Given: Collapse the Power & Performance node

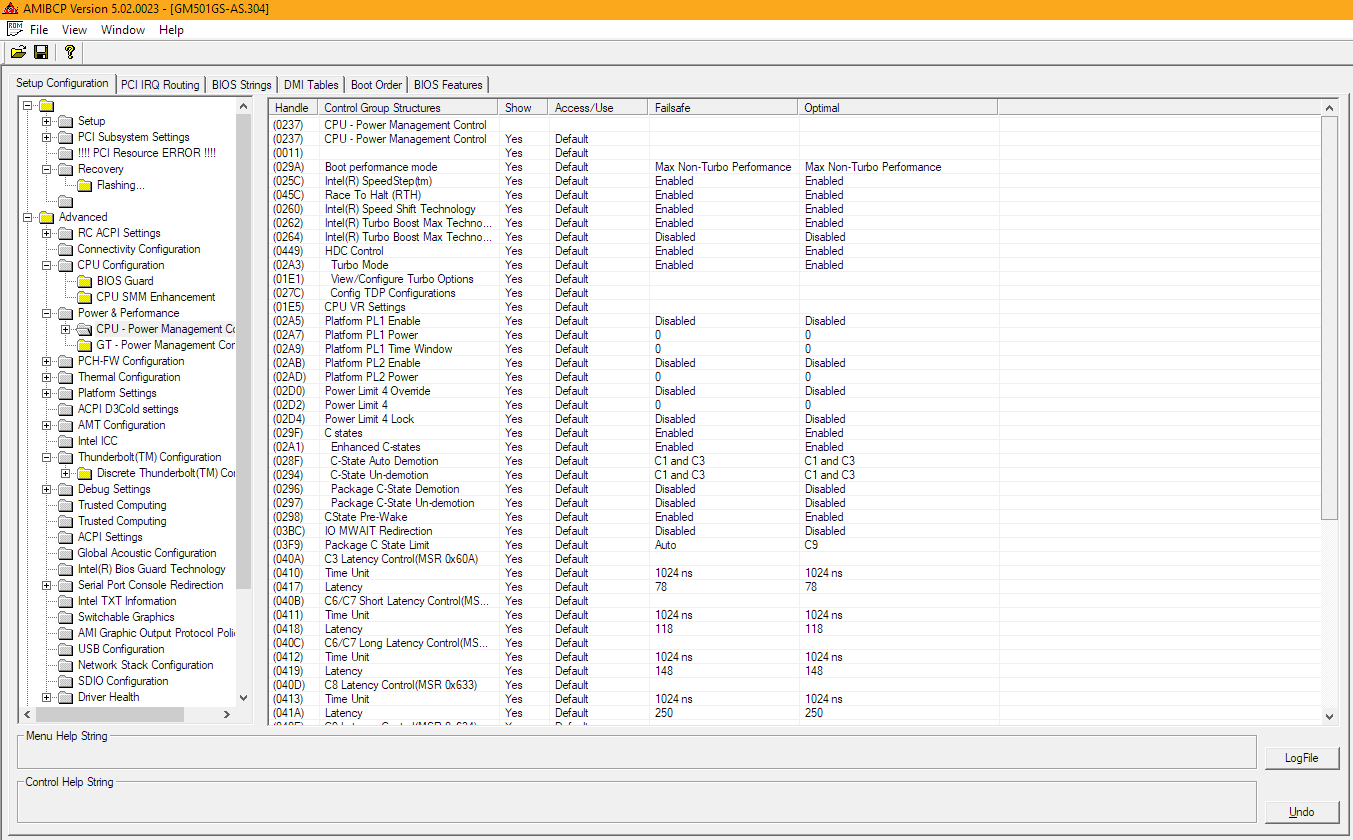Looking at the screenshot, I should [46, 313].
